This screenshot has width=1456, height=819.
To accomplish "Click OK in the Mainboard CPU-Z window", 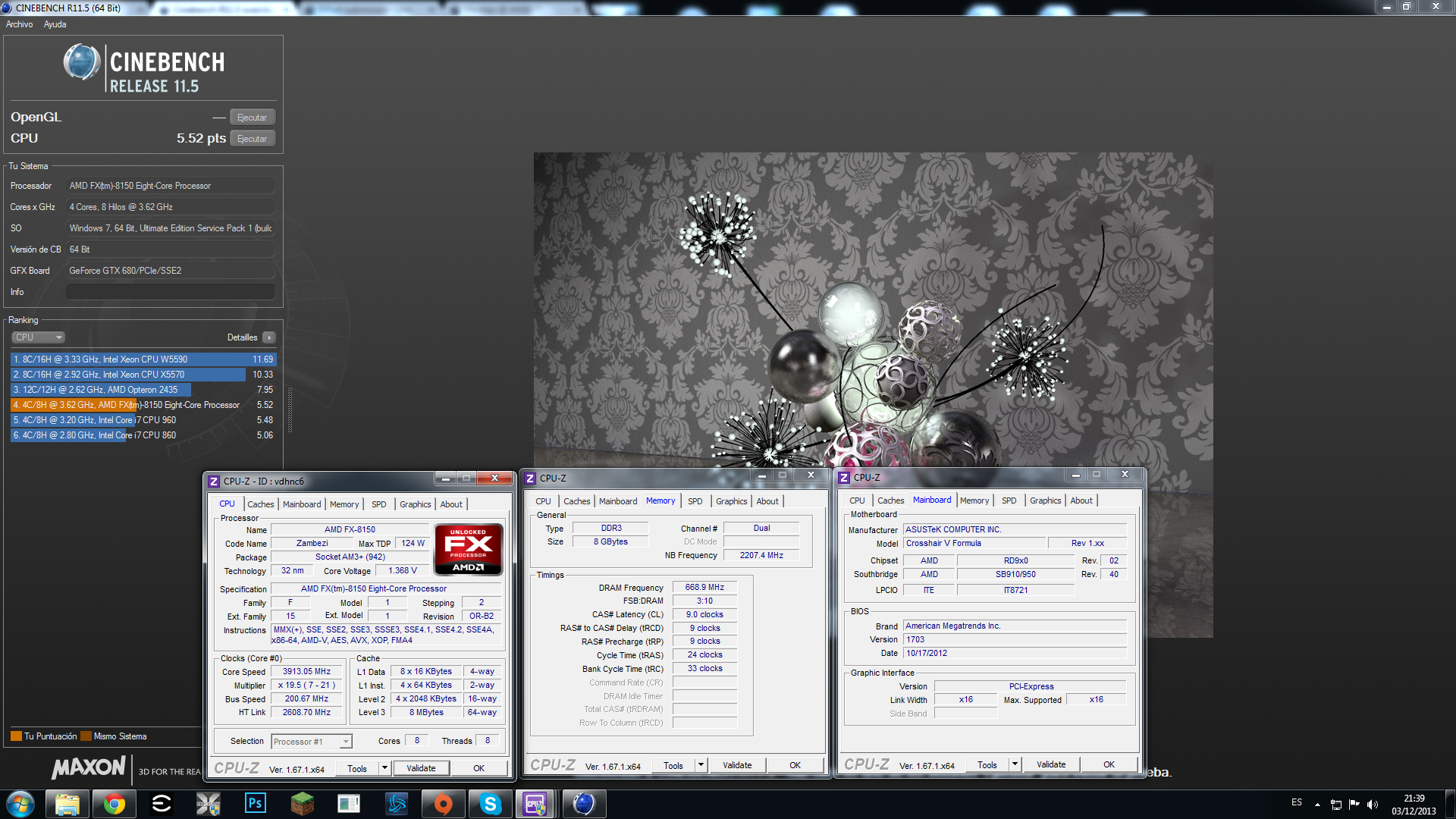I will point(1109,764).
